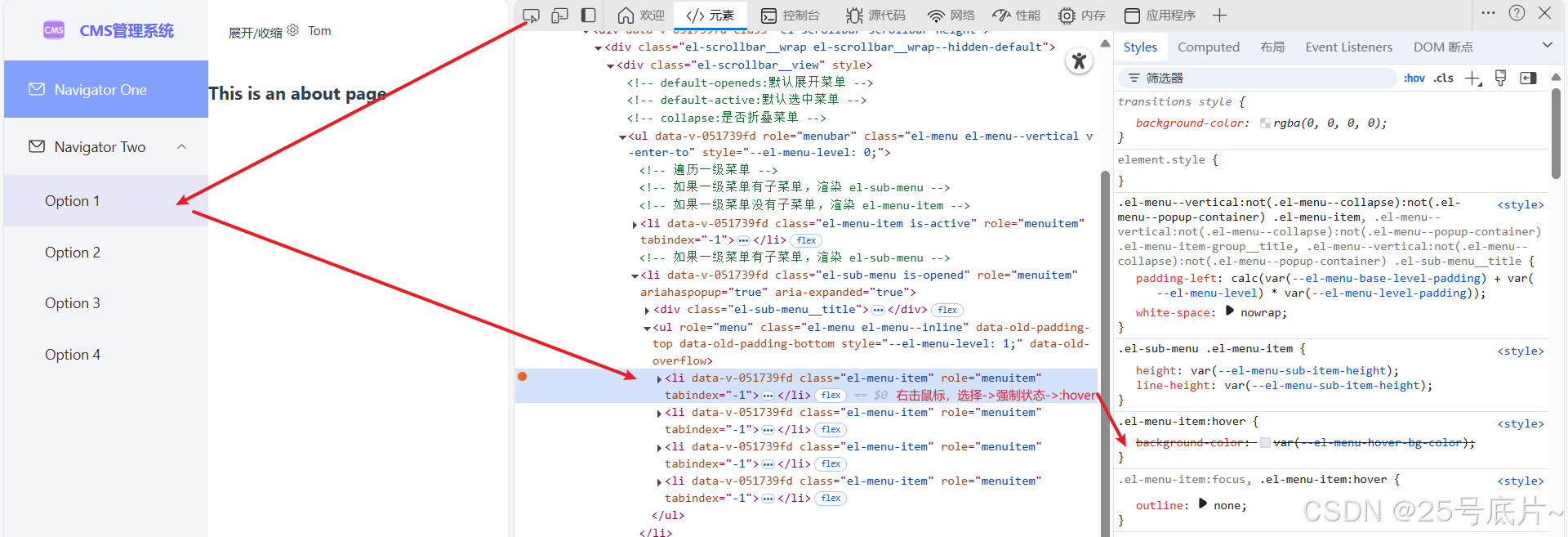Toggle flex badge on highlighted li row

(831, 396)
